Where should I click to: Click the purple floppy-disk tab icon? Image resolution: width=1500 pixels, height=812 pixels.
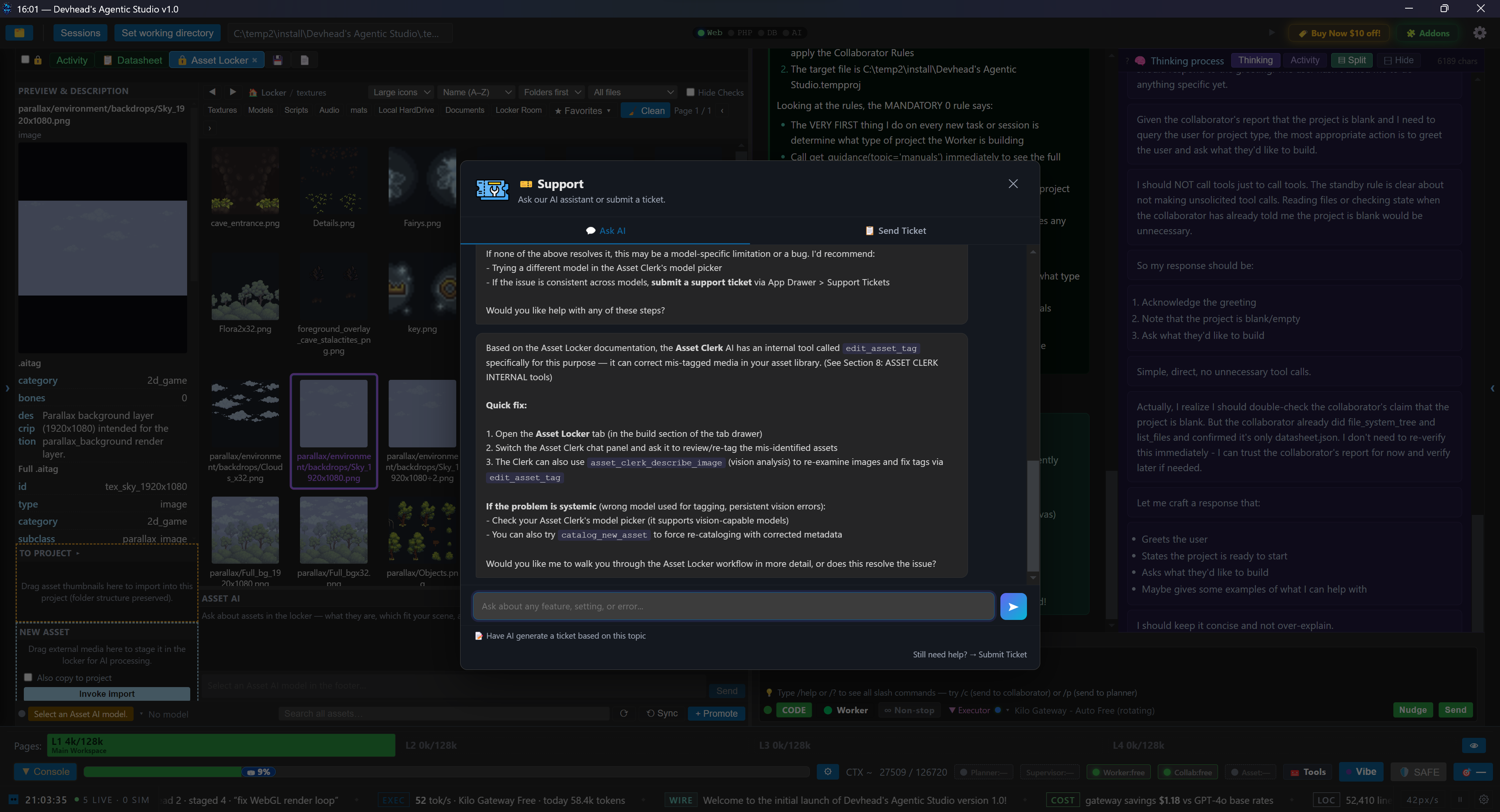tap(278, 60)
